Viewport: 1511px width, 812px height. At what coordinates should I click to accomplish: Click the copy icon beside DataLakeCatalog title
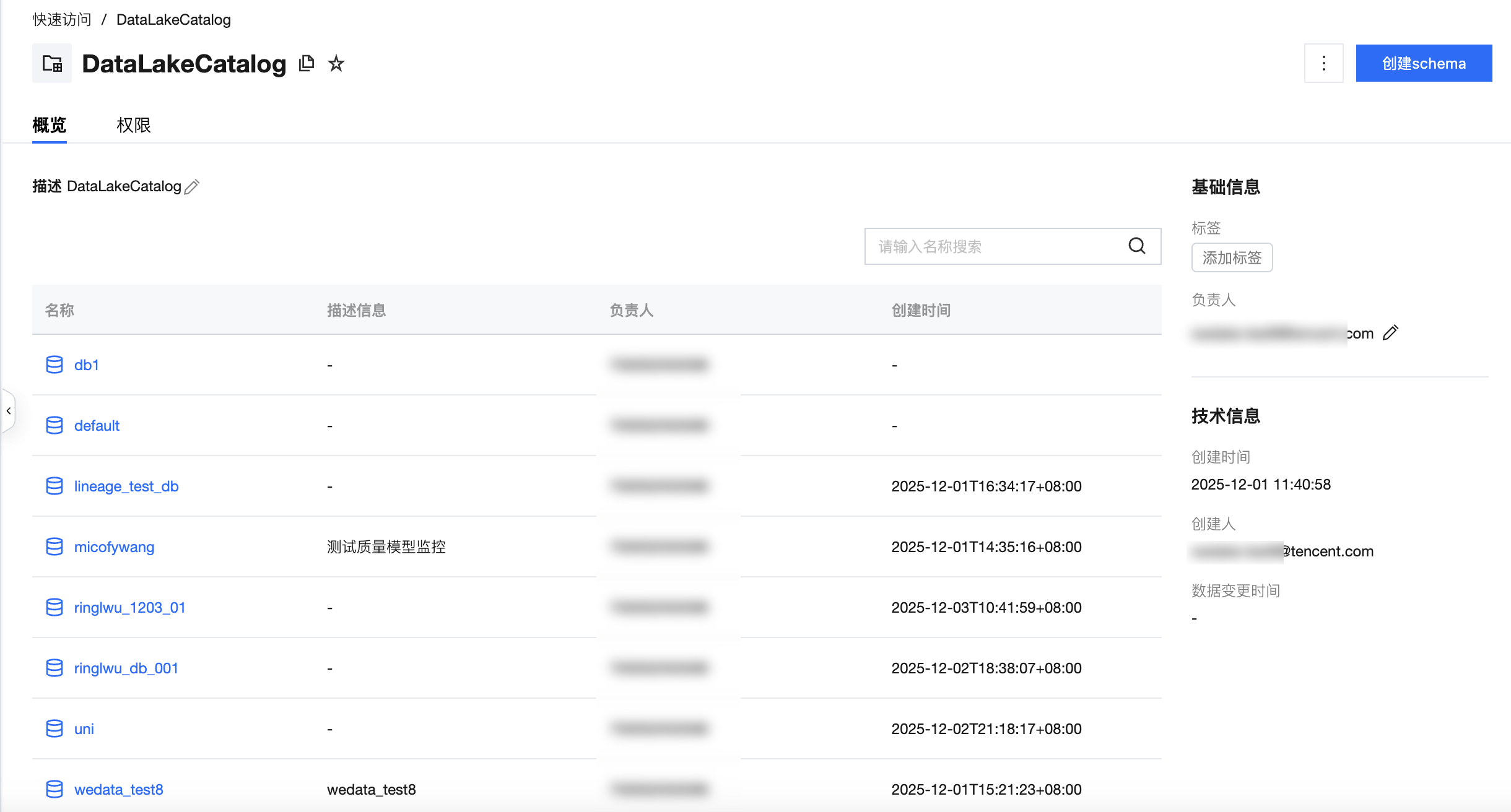coord(307,63)
